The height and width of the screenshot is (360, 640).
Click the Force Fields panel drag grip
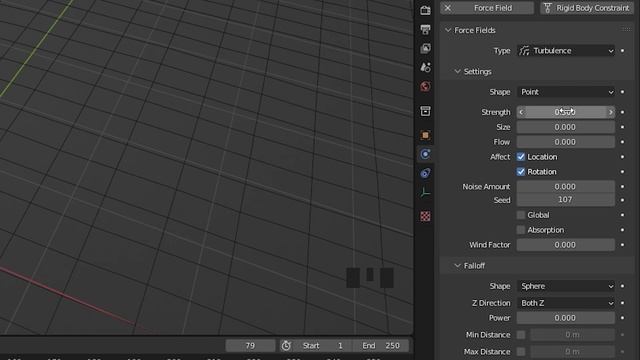tap(626, 30)
